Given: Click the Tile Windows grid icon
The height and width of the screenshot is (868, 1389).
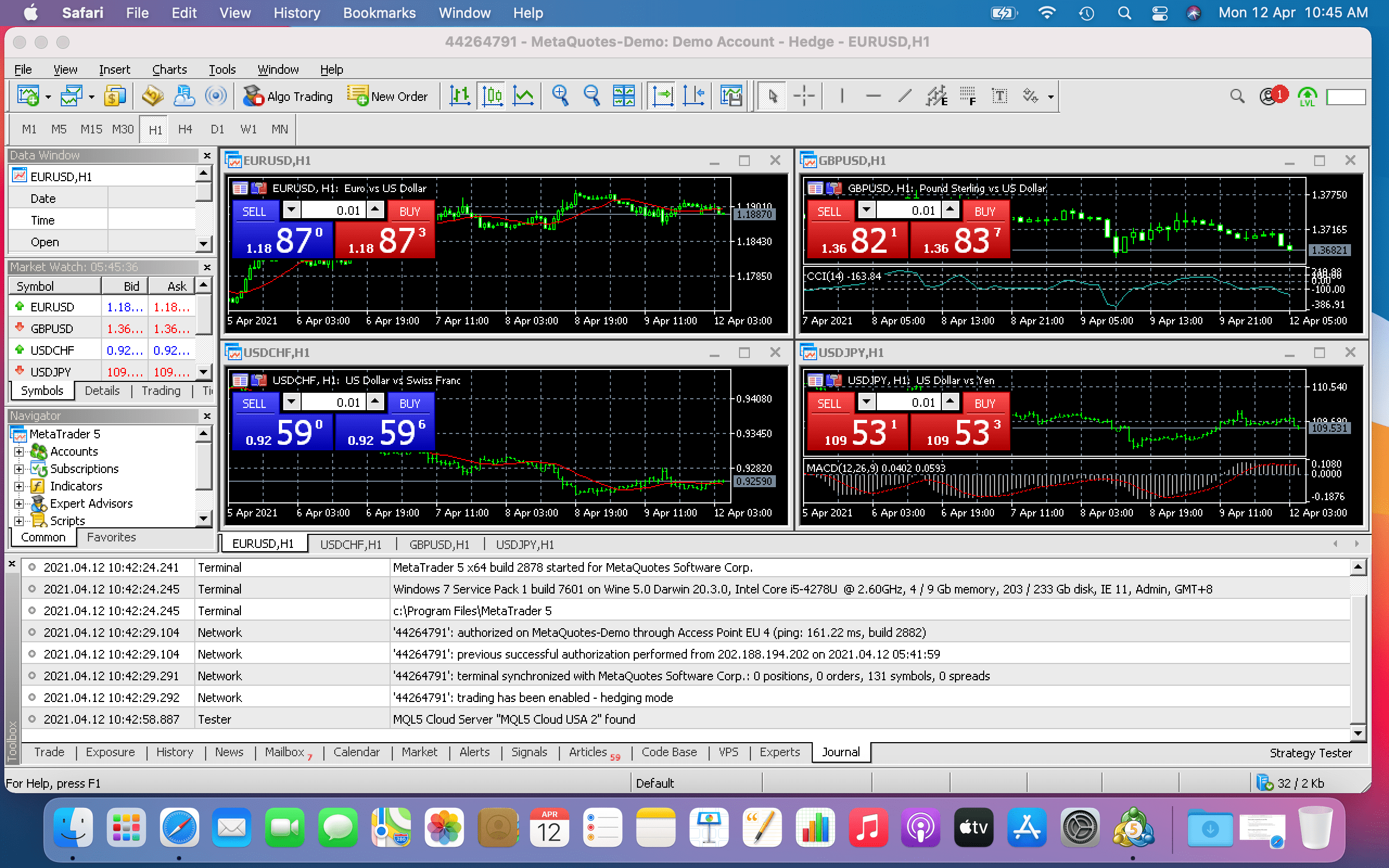Looking at the screenshot, I should pyautogui.click(x=623, y=96).
